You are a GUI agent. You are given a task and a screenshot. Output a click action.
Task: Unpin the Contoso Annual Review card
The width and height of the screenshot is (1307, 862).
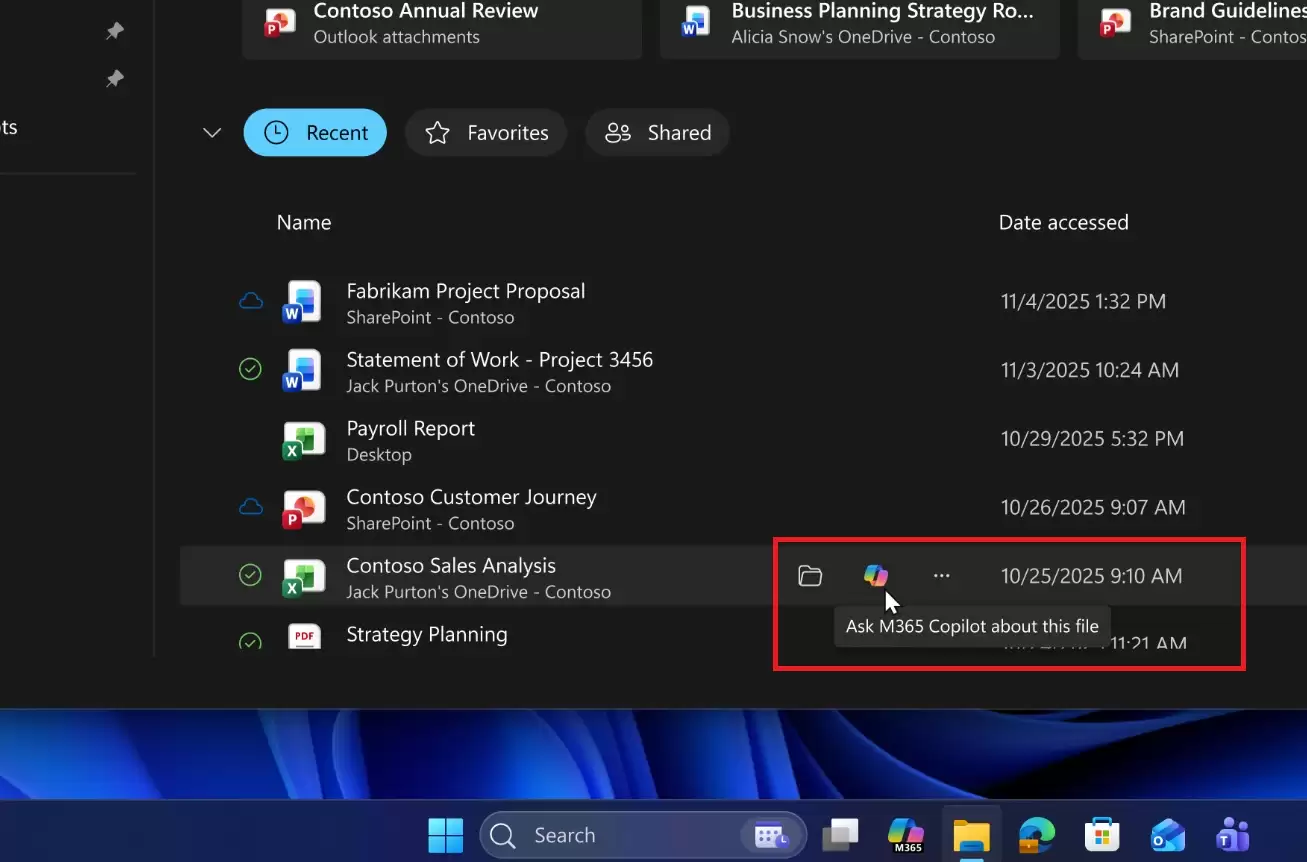[x=114, y=31]
